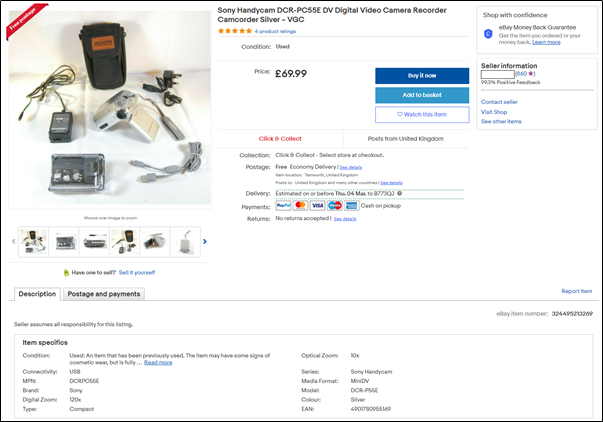
Task: Click the Buy it now button
Action: [422, 76]
